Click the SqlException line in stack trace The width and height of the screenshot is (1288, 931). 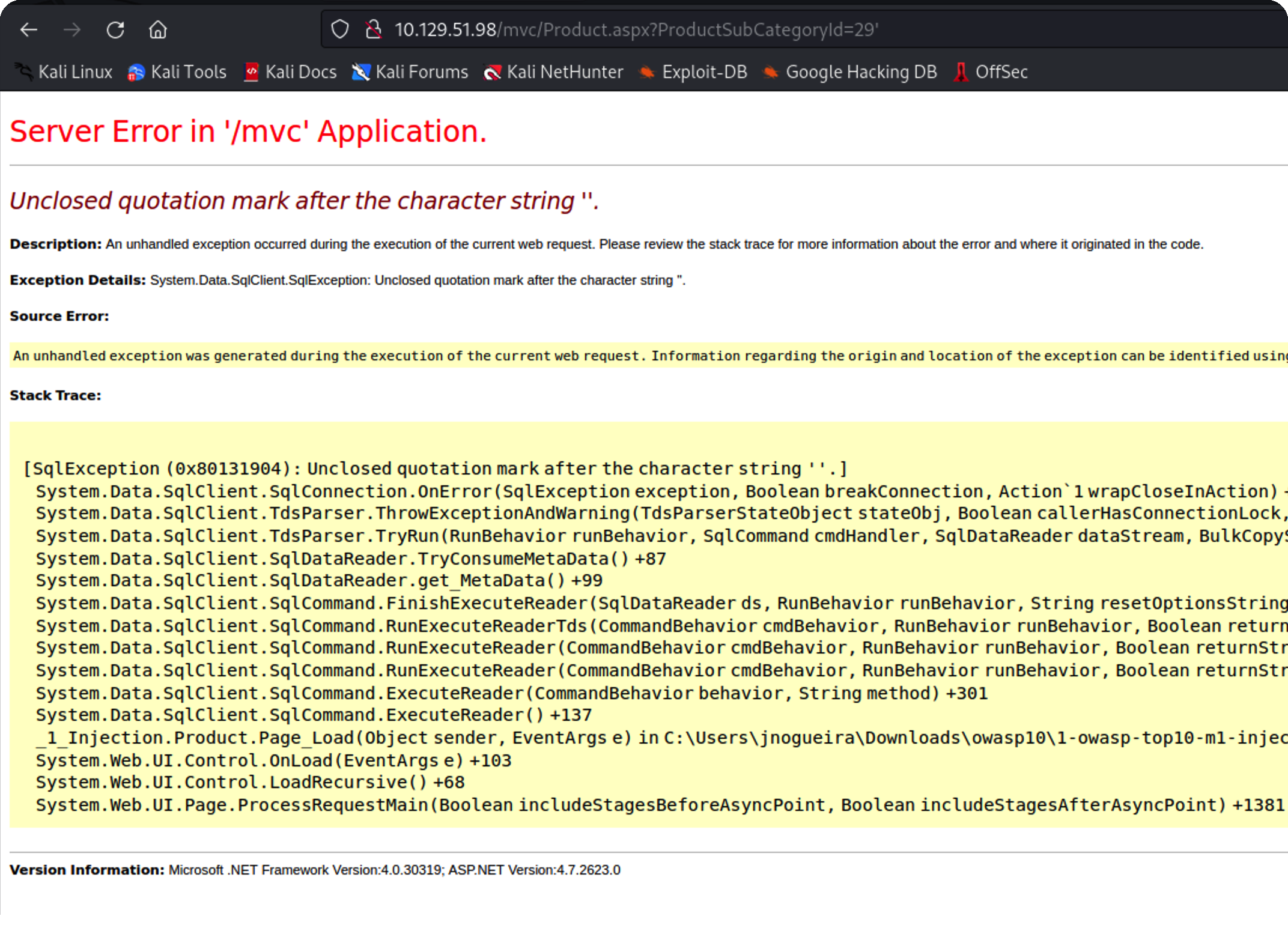coord(435,469)
